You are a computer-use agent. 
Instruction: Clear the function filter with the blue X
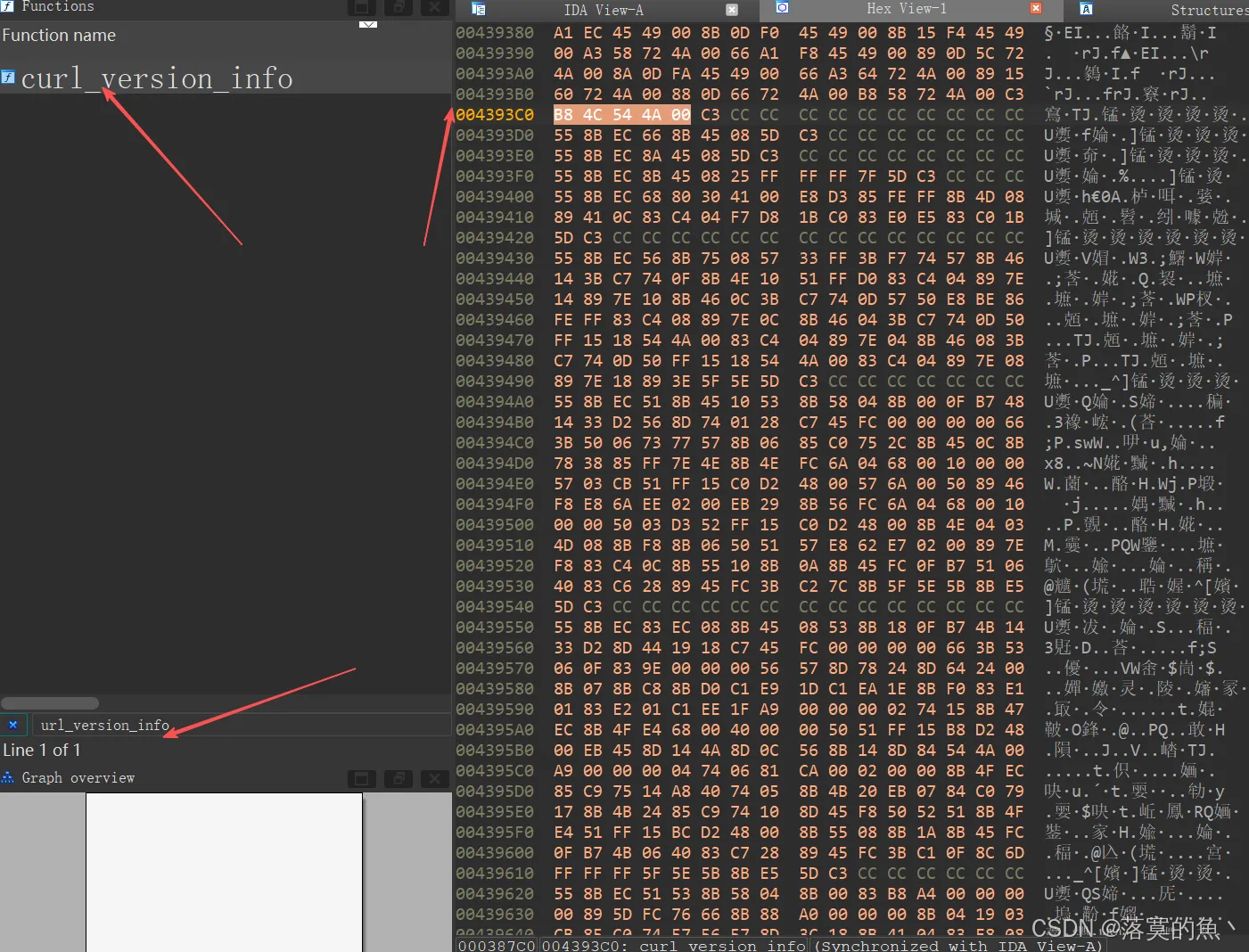pos(13,725)
